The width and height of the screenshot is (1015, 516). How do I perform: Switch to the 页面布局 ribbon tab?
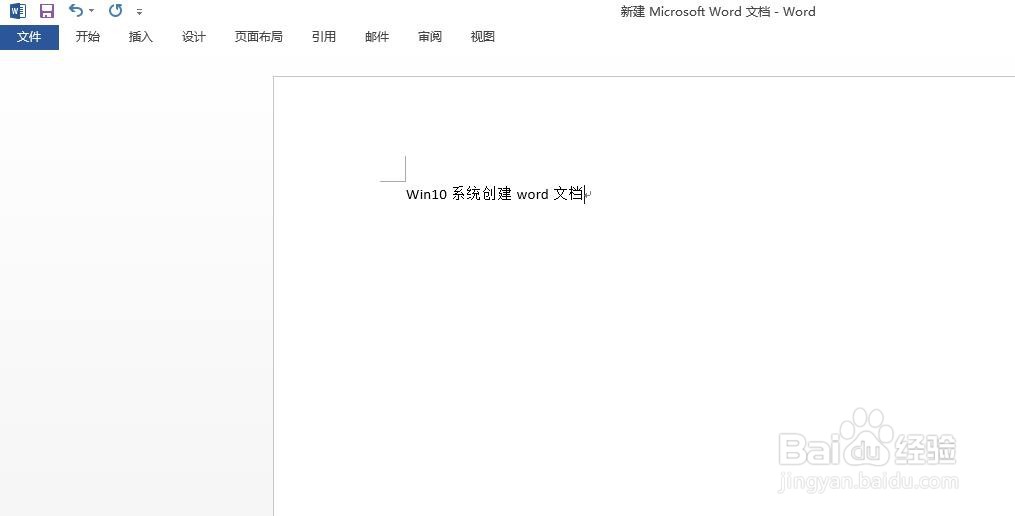[258, 37]
